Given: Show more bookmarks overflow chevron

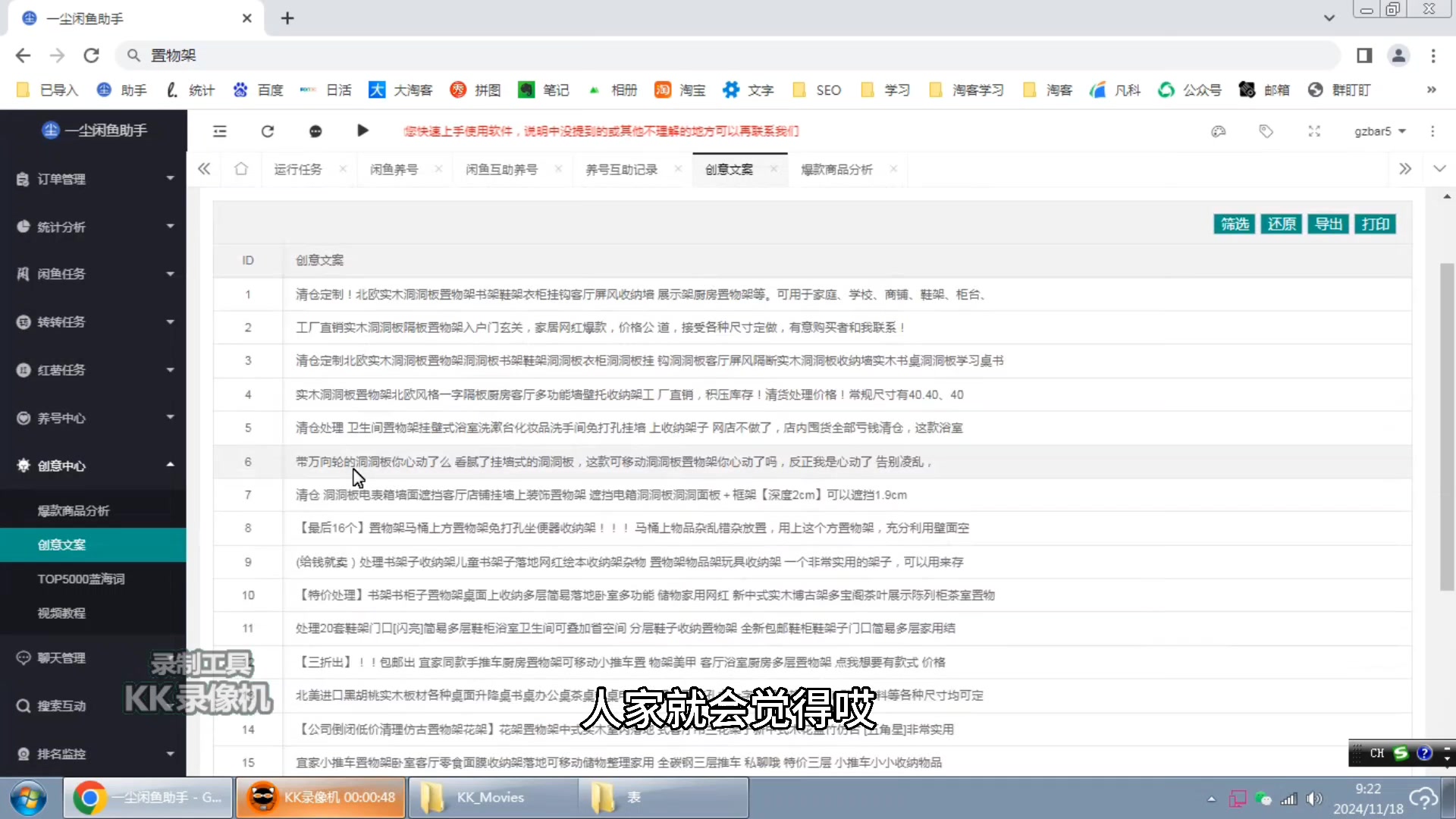Looking at the screenshot, I should pos(1432,90).
